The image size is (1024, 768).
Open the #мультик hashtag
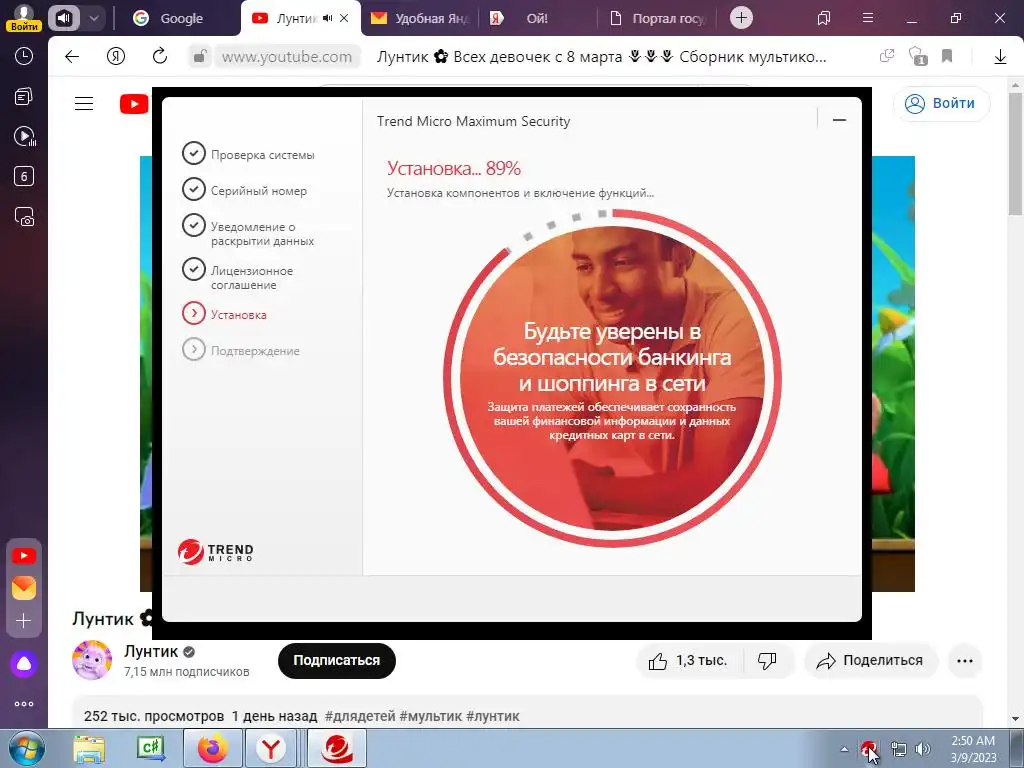point(431,716)
